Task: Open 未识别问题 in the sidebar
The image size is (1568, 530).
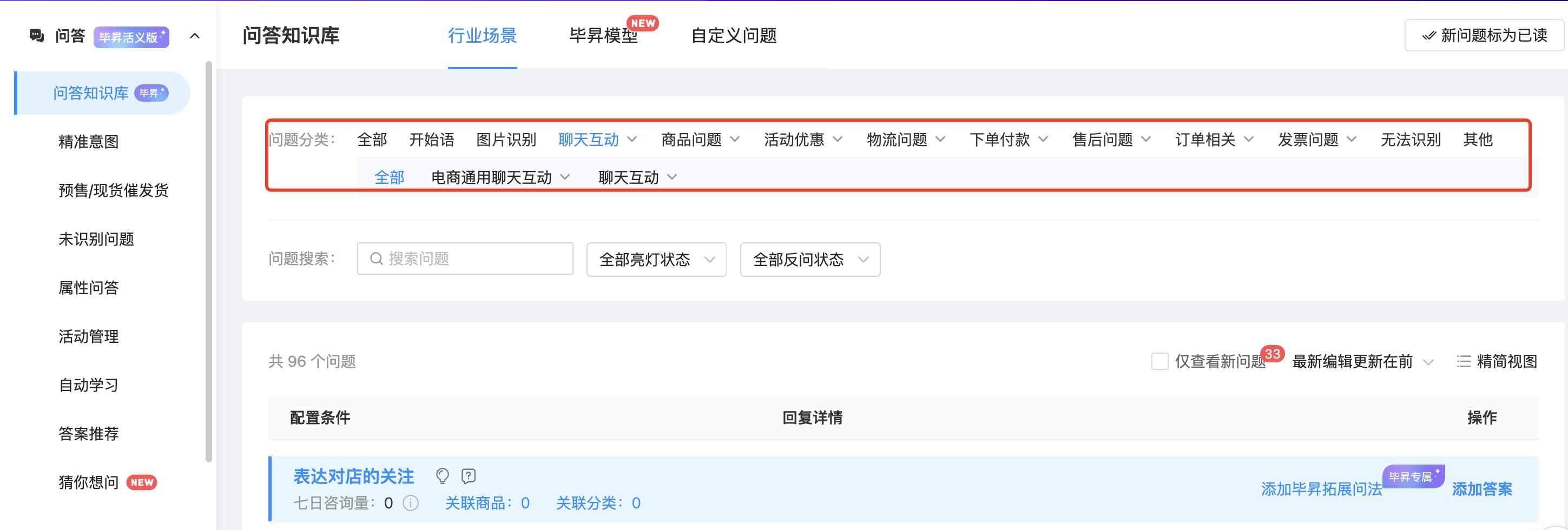Action: pos(96,239)
